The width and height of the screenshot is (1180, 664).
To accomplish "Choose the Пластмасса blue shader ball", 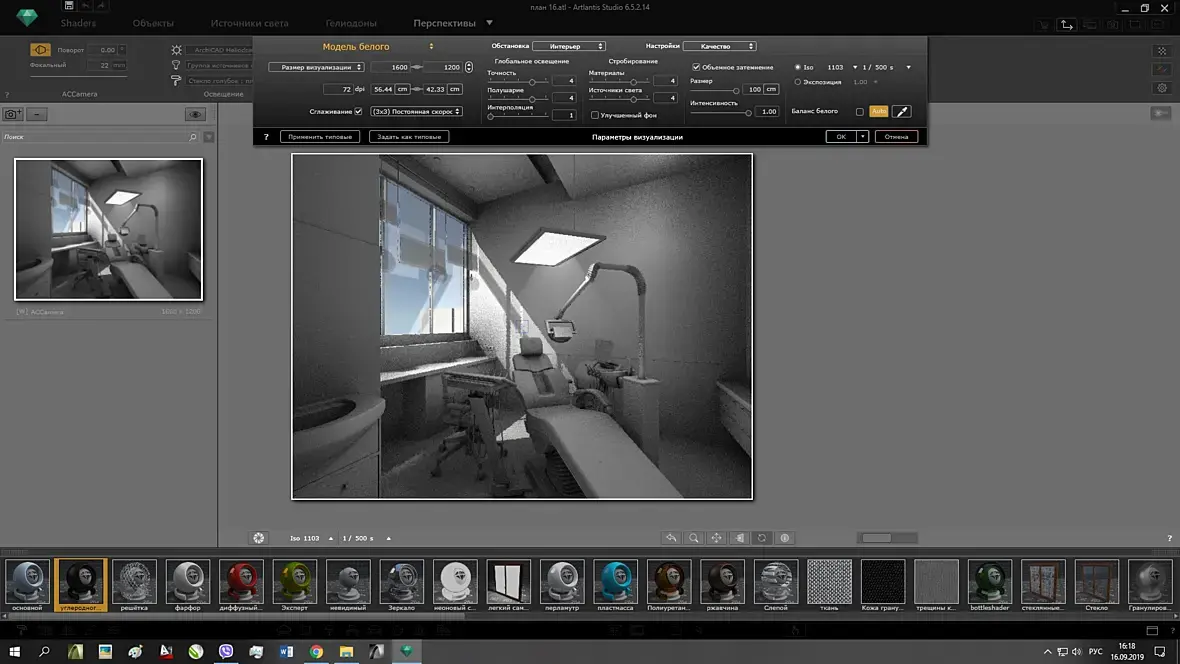I will pyautogui.click(x=616, y=582).
